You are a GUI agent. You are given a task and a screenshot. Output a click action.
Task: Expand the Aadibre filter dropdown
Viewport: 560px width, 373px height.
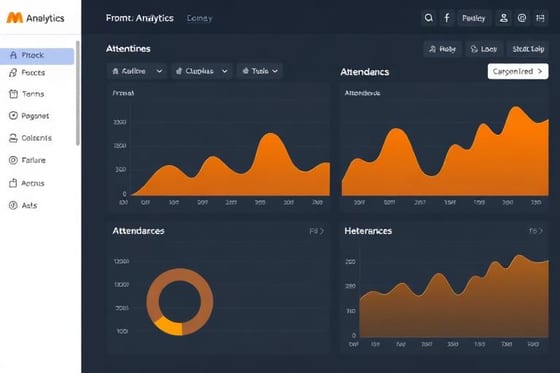pos(137,71)
